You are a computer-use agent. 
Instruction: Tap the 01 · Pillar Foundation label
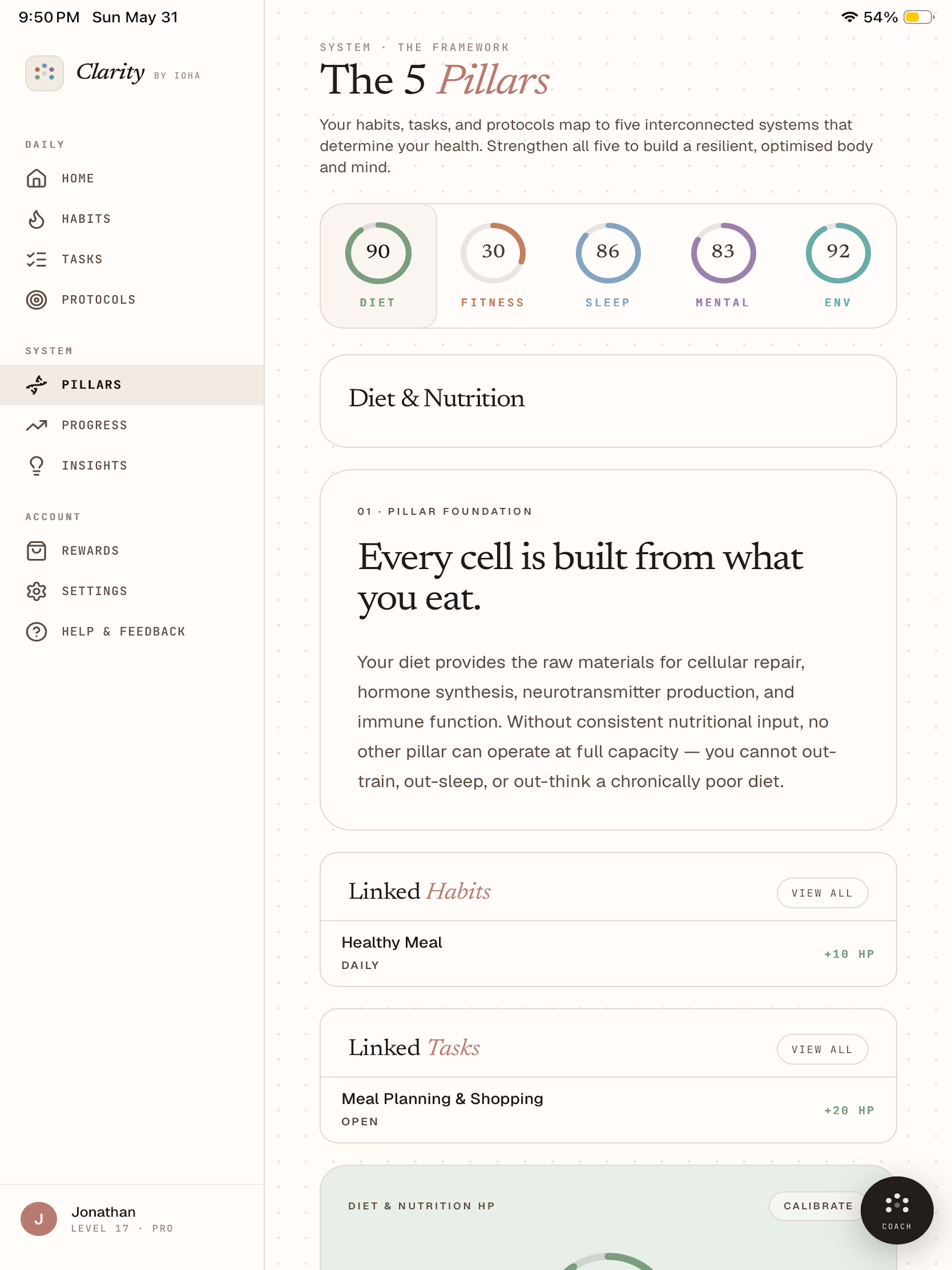pyautogui.click(x=445, y=511)
